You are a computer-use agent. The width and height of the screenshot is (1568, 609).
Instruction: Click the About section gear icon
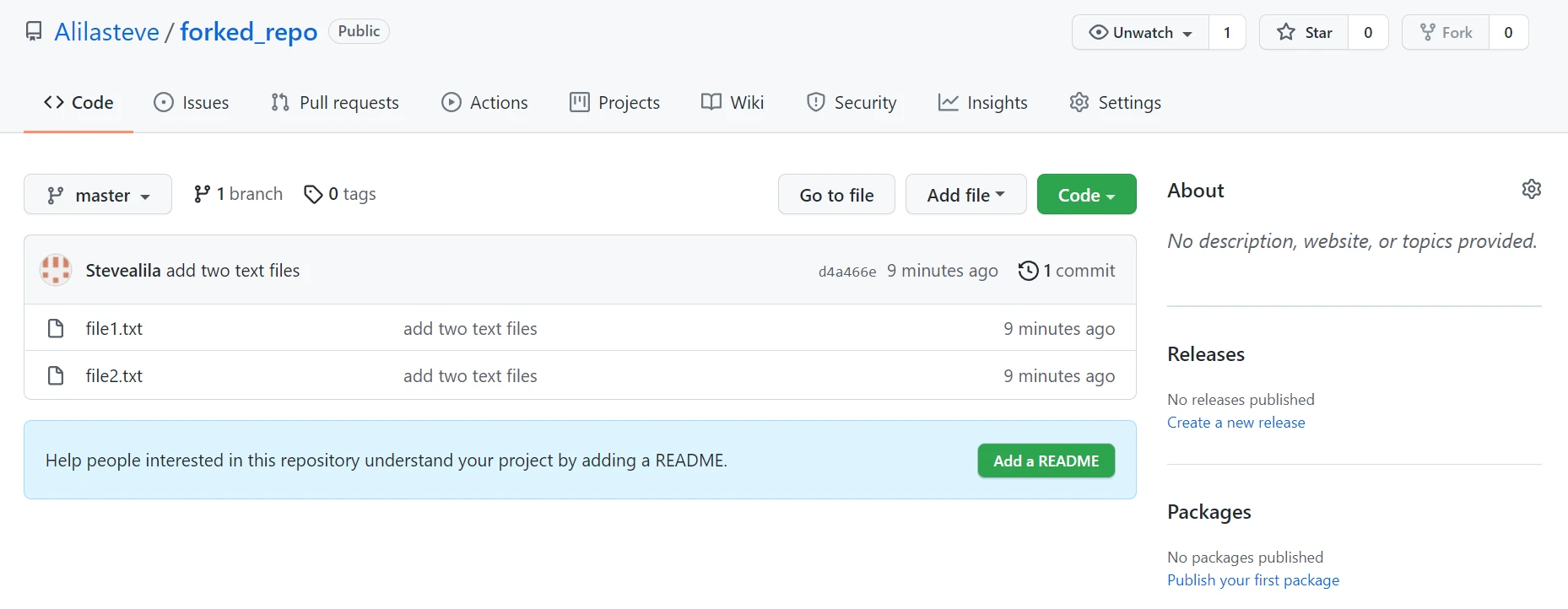click(x=1532, y=189)
